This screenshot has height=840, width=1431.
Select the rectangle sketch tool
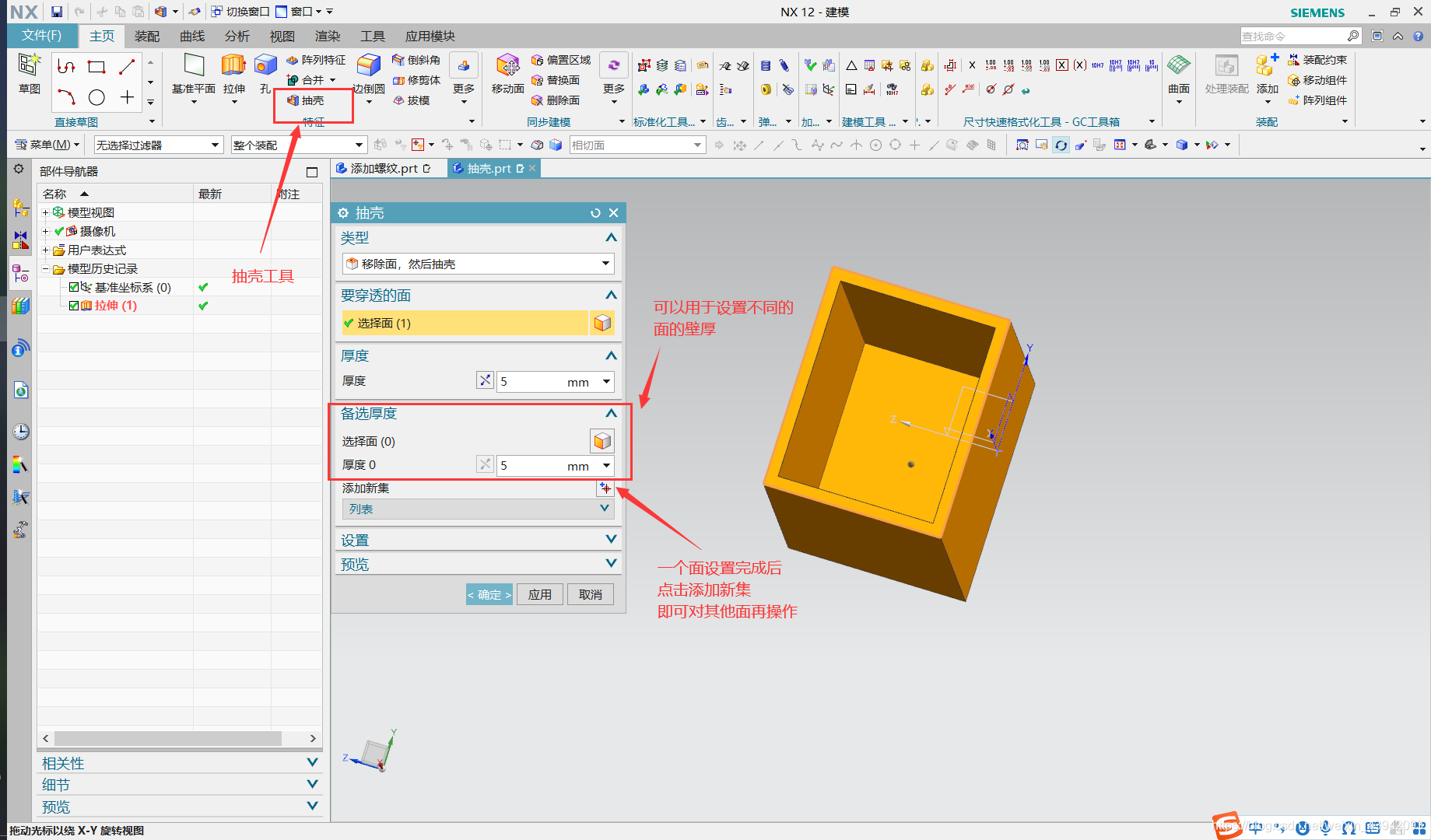96,67
